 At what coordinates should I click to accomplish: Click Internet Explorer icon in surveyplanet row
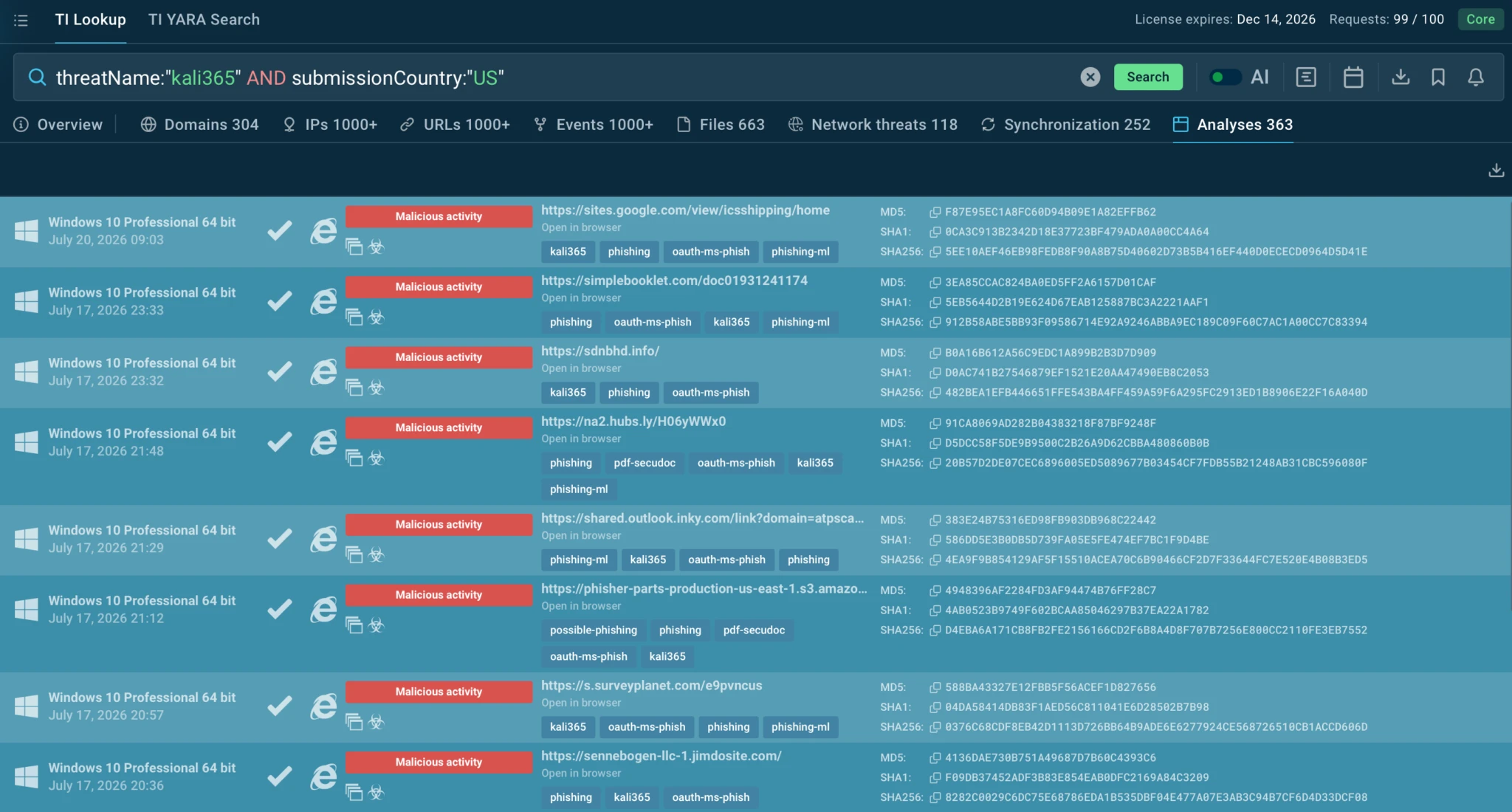[323, 706]
